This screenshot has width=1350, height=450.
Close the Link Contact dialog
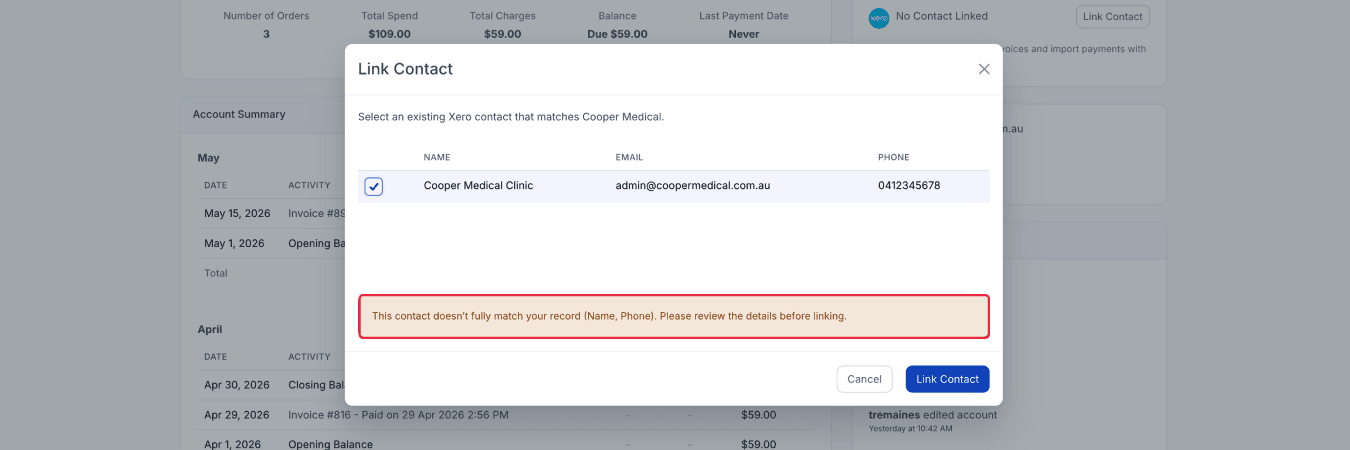click(x=984, y=69)
